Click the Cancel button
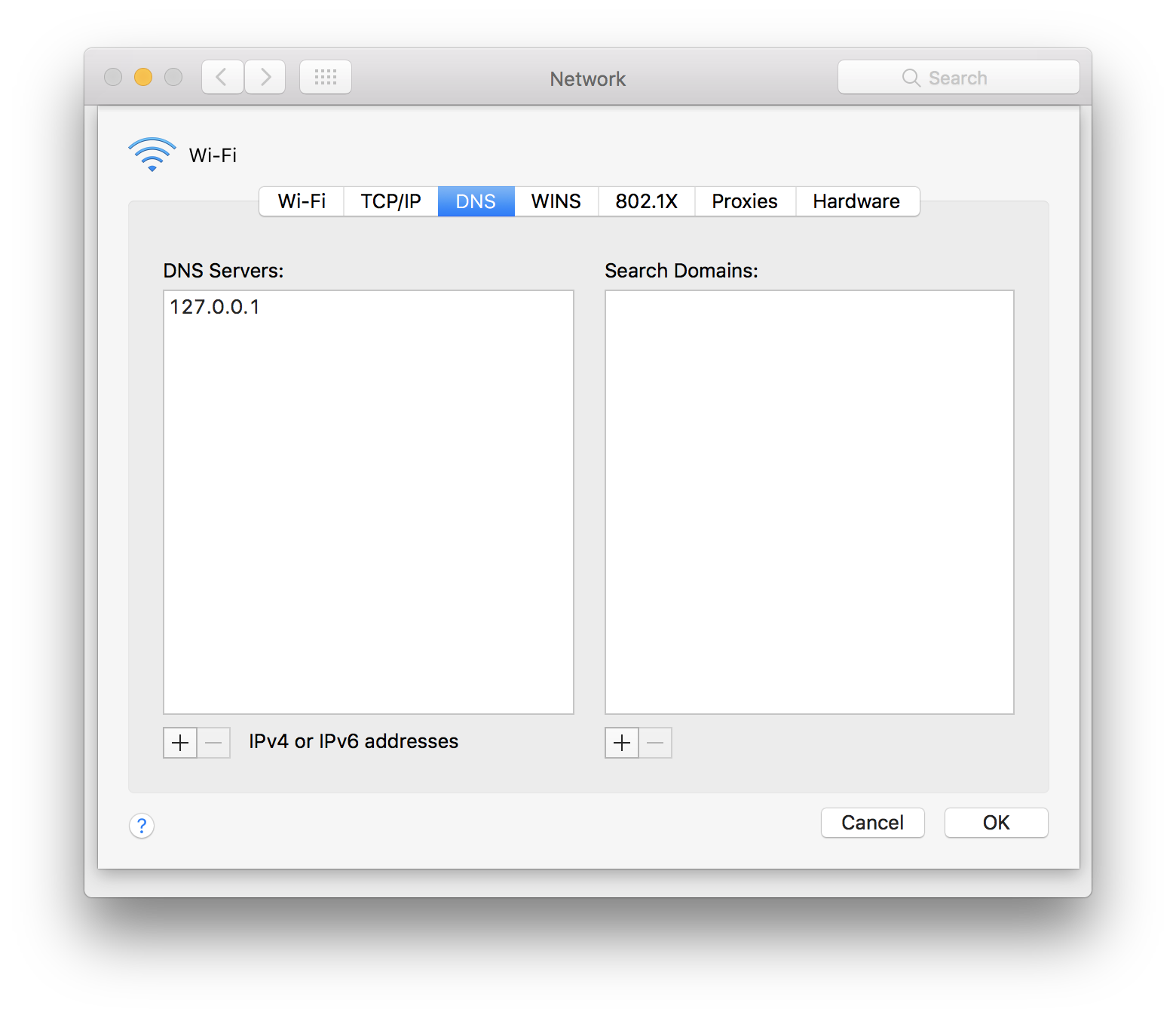The image size is (1176, 1018). 873,823
